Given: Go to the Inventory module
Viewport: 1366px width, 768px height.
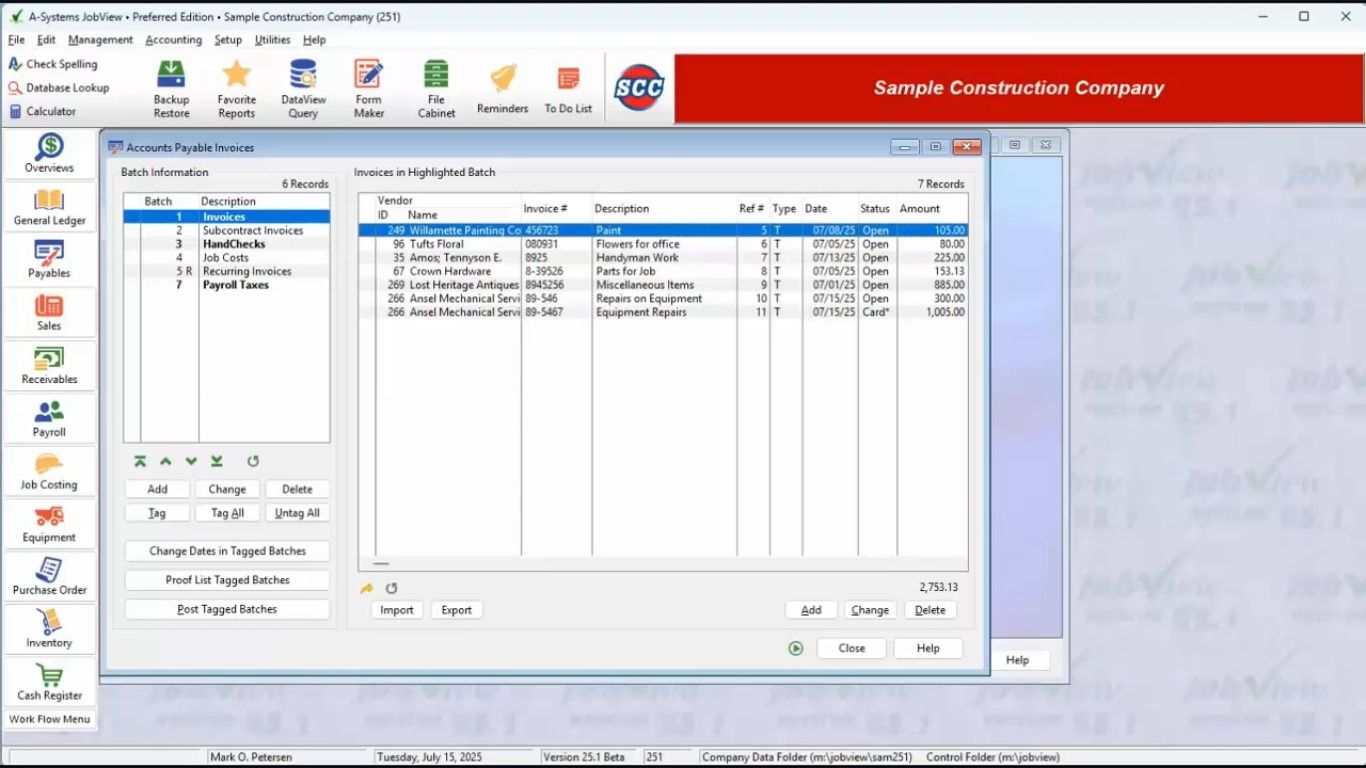Looking at the screenshot, I should [x=49, y=630].
